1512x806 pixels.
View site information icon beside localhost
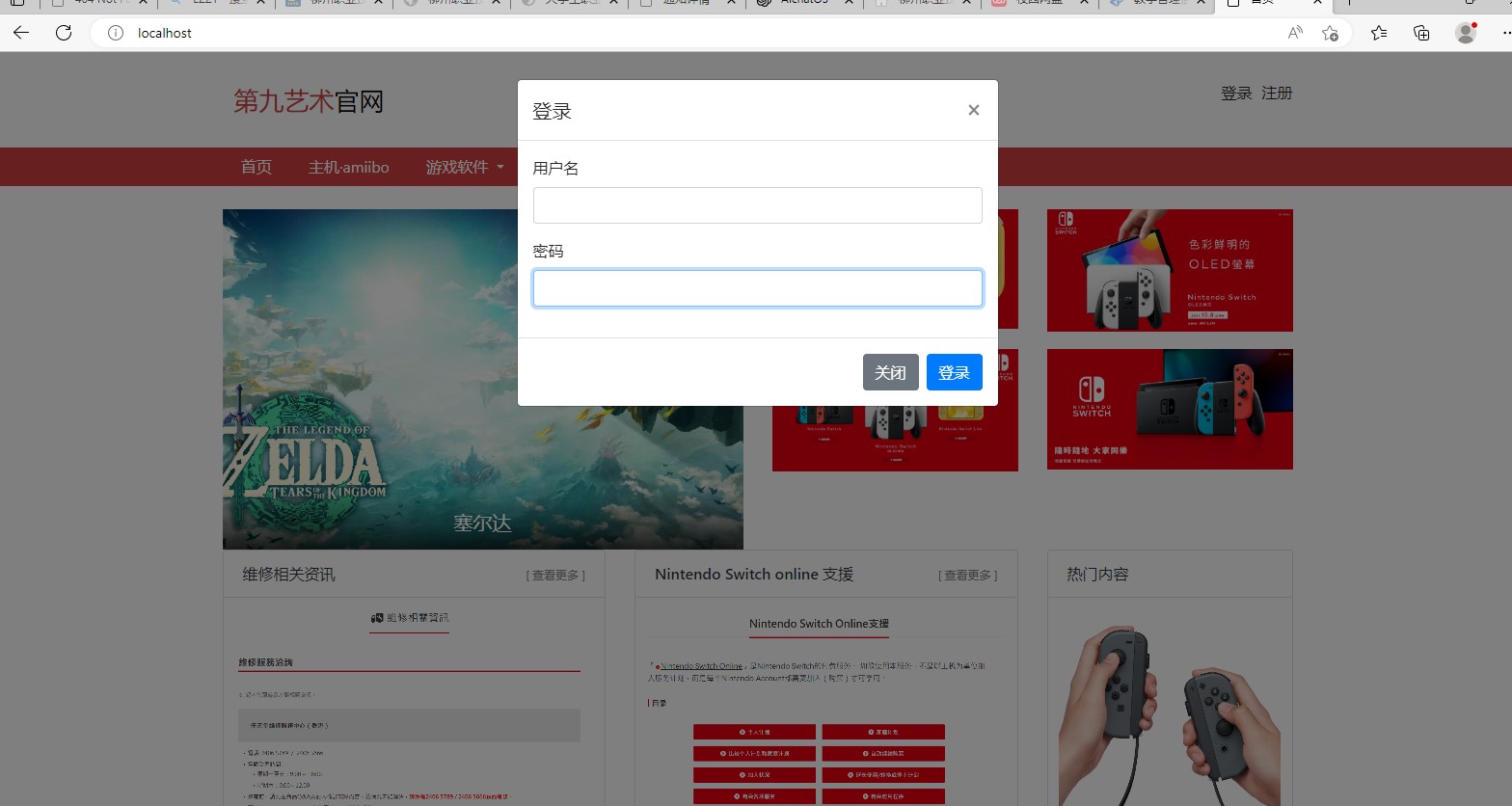pyautogui.click(x=116, y=33)
